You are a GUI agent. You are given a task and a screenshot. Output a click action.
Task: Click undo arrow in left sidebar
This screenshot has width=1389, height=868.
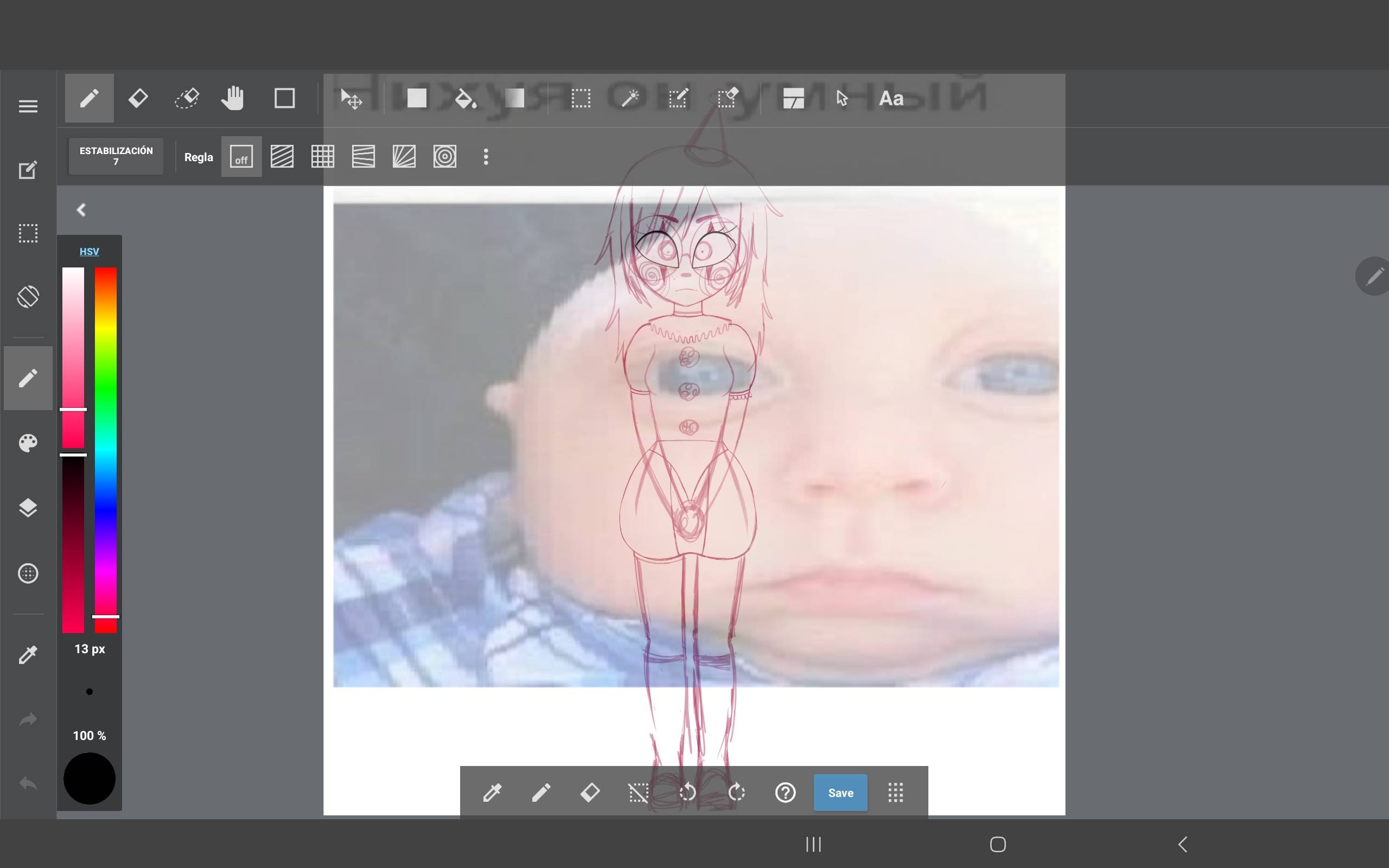(x=28, y=783)
